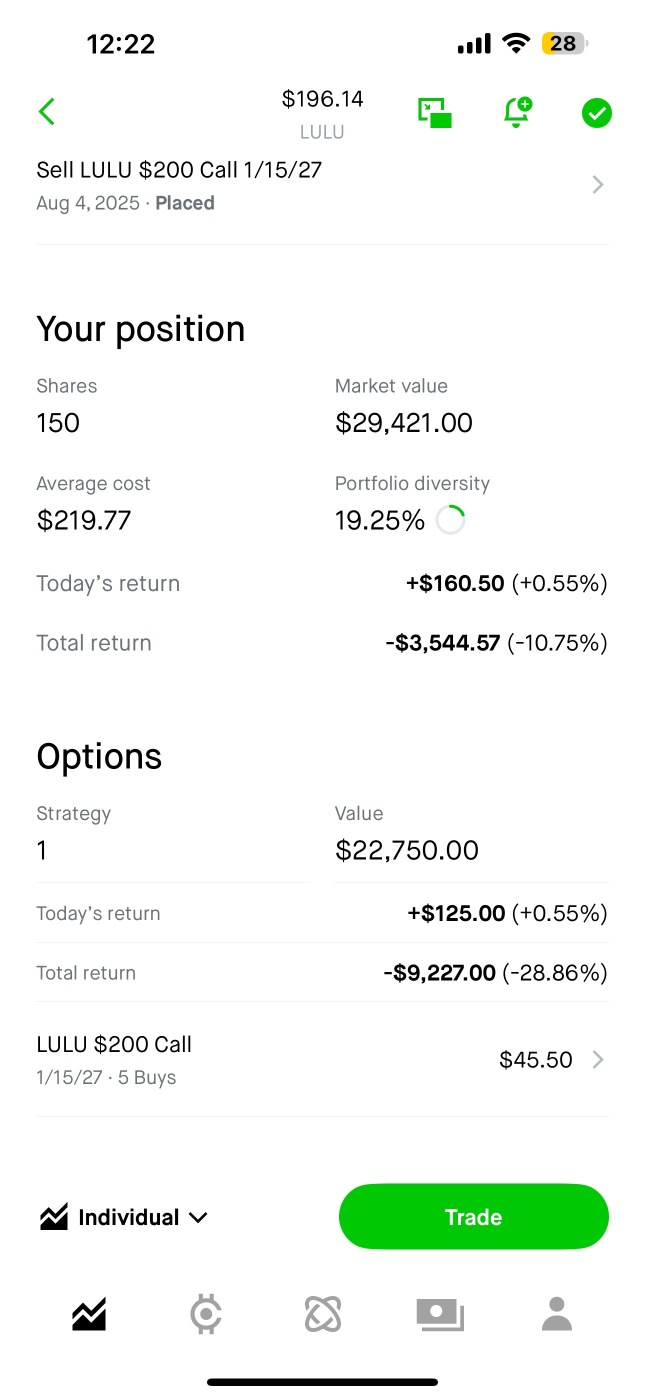Tap the green Trade button
This screenshot has width=645, height=1398.
[473, 1217]
